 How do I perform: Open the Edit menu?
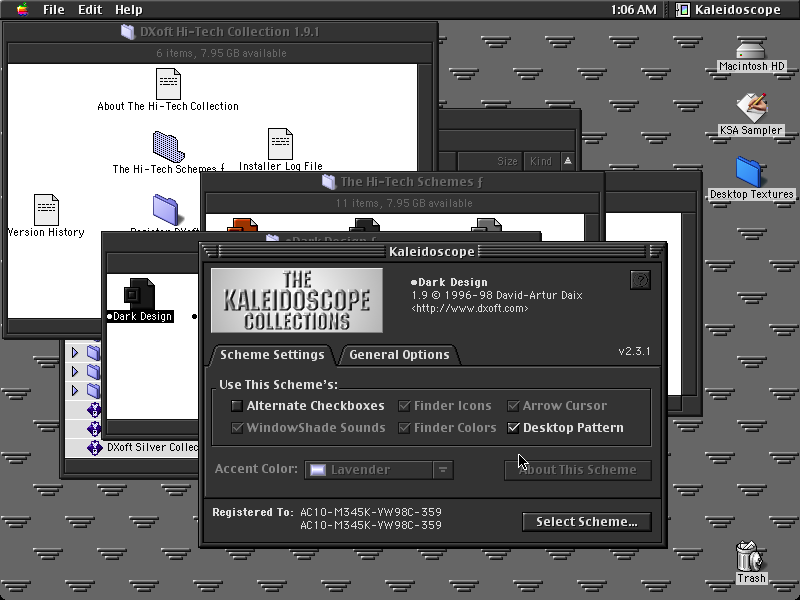[x=90, y=10]
